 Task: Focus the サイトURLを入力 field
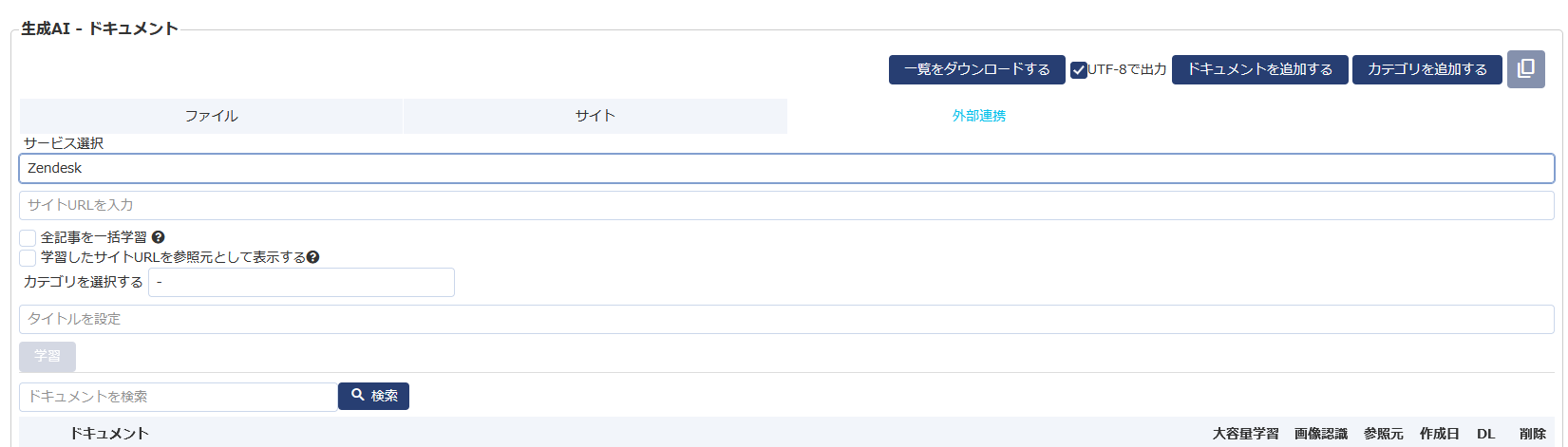click(x=786, y=205)
